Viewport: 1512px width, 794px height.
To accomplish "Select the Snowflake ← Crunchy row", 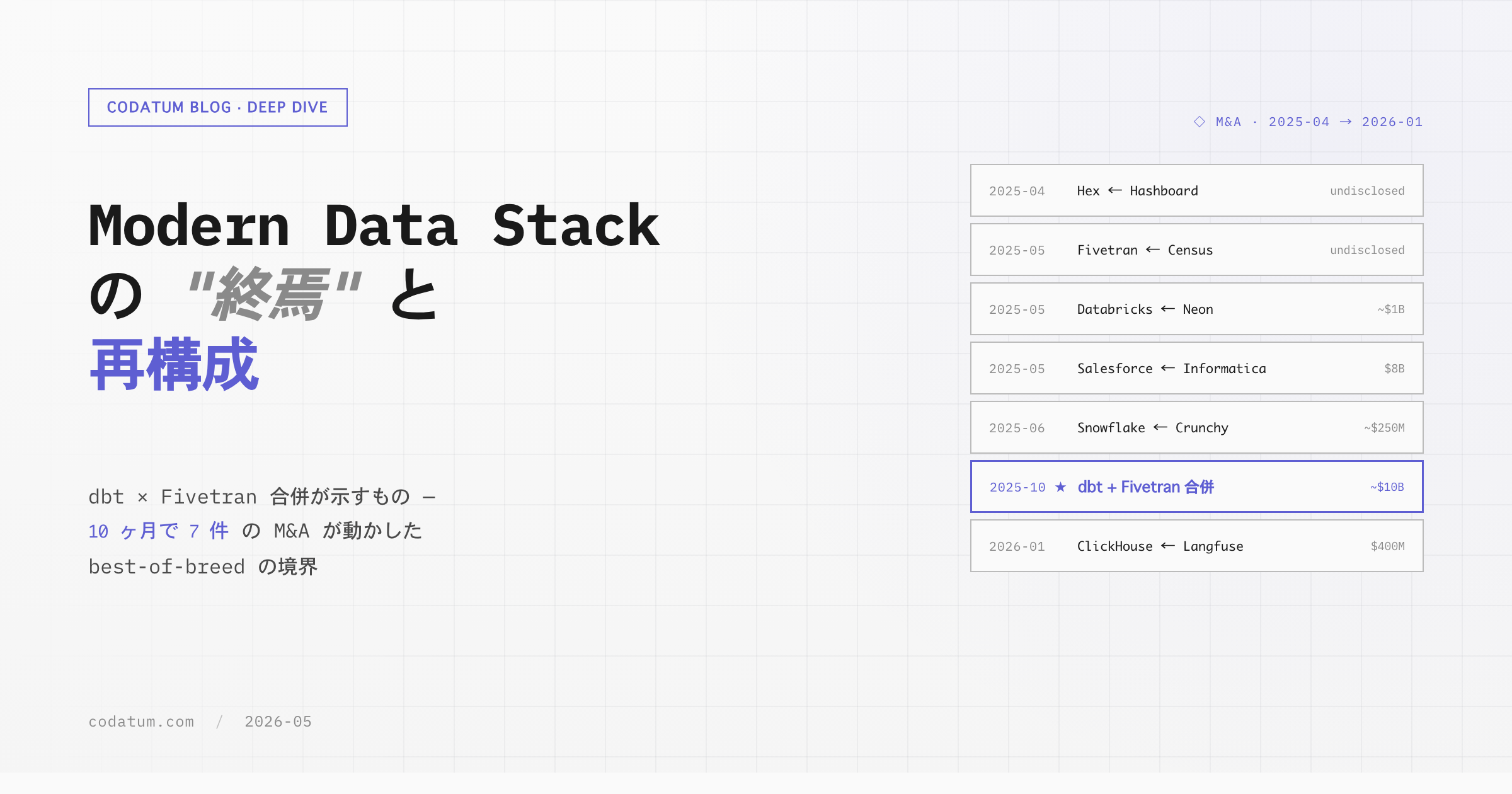I will pos(1196,427).
